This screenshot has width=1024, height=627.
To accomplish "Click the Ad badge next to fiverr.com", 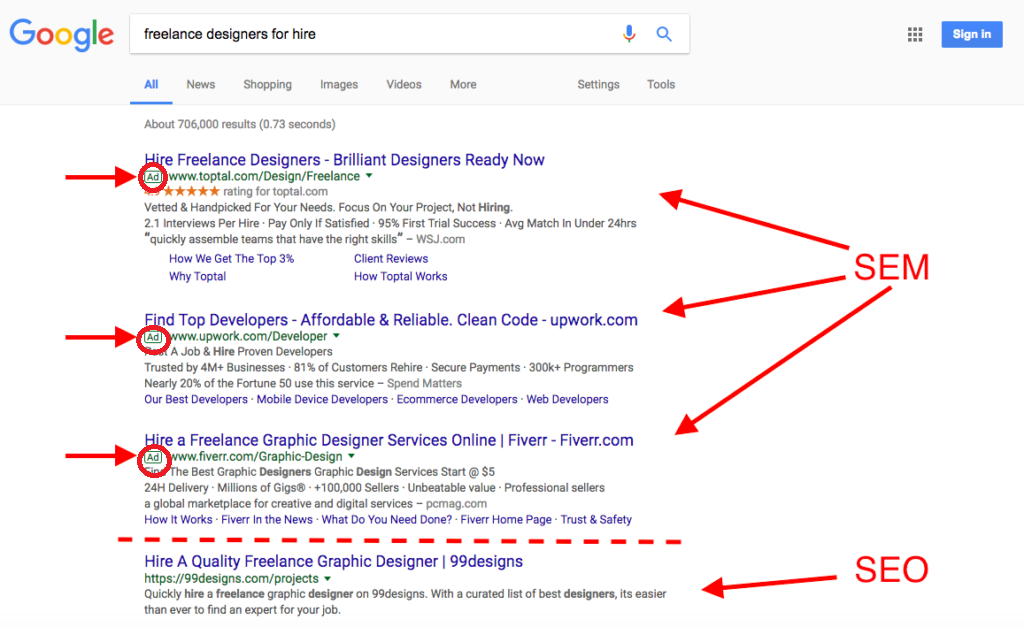I will pos(153,457).
